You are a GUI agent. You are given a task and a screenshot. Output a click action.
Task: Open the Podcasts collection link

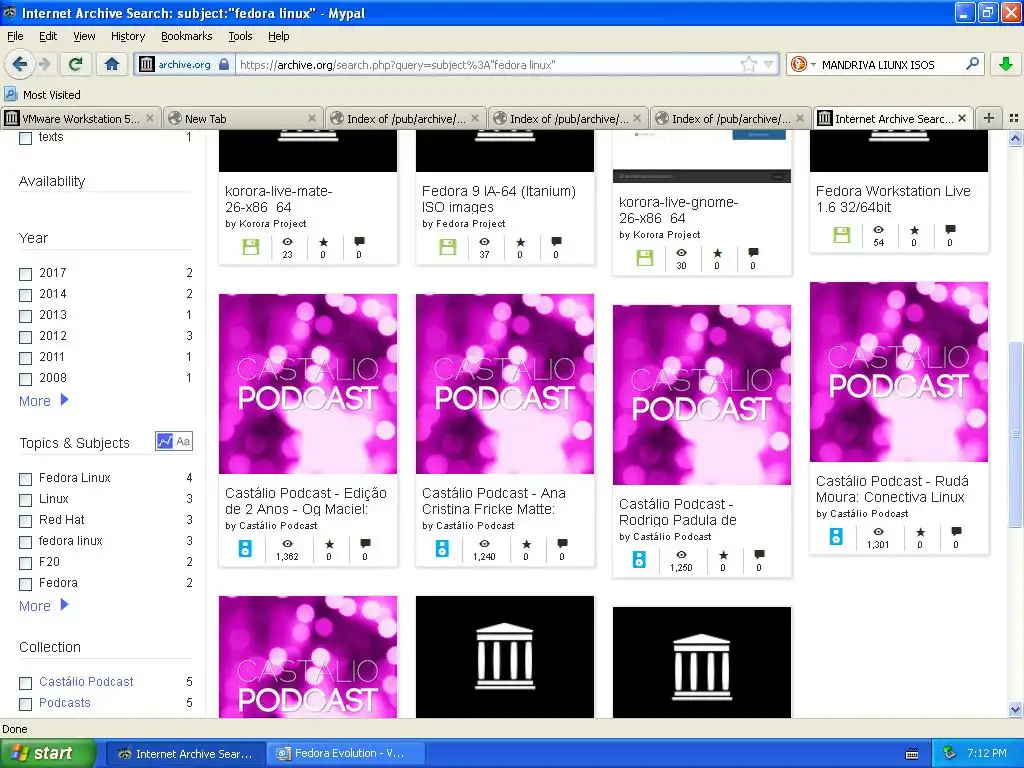click(x=65, y=703)
